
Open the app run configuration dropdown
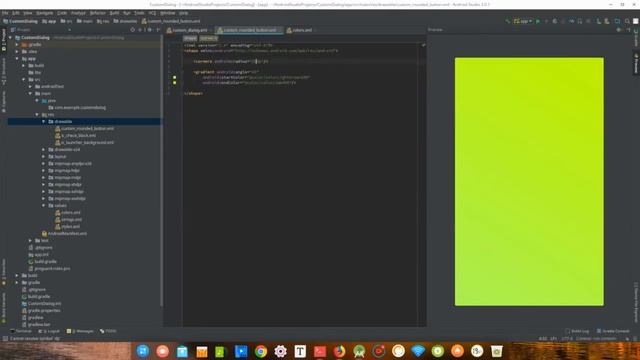tap(523, 21)
